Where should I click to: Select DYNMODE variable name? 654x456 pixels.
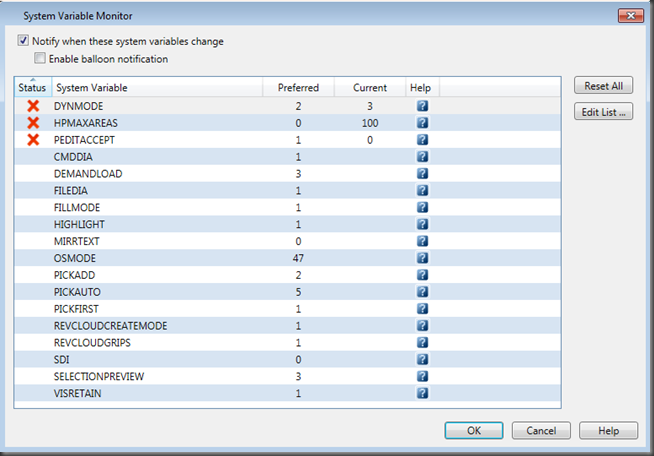[x=78, y=106]
